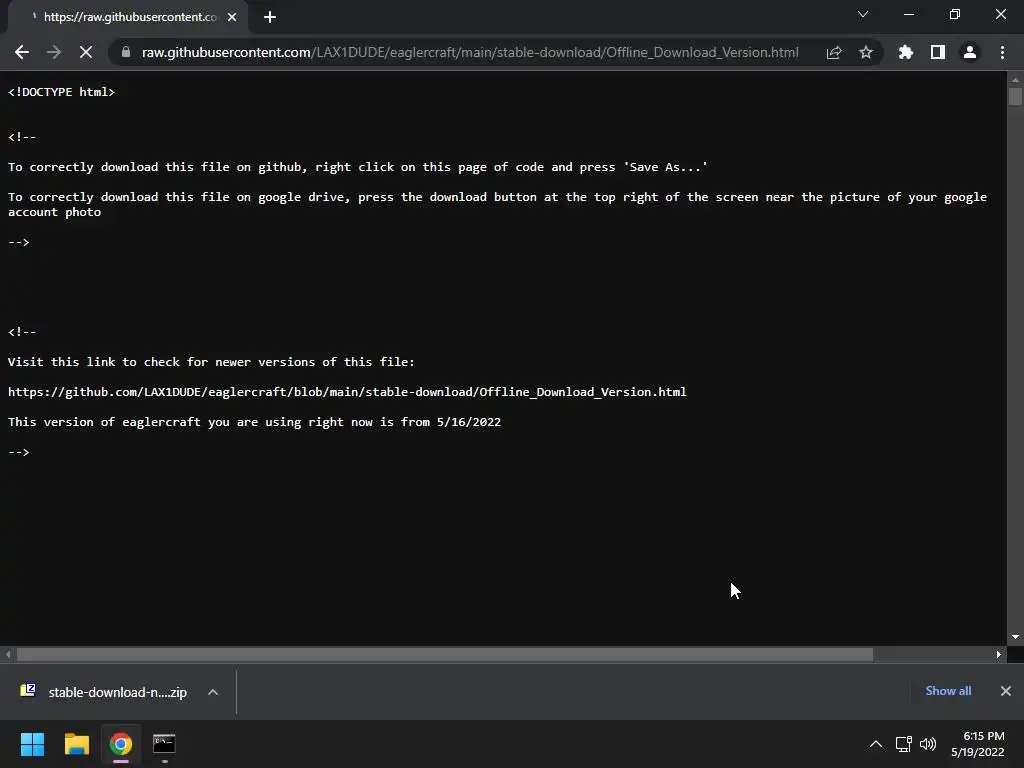Open the terminal taskbar icon
This screenshot has width=1024, height=768.
164,744
